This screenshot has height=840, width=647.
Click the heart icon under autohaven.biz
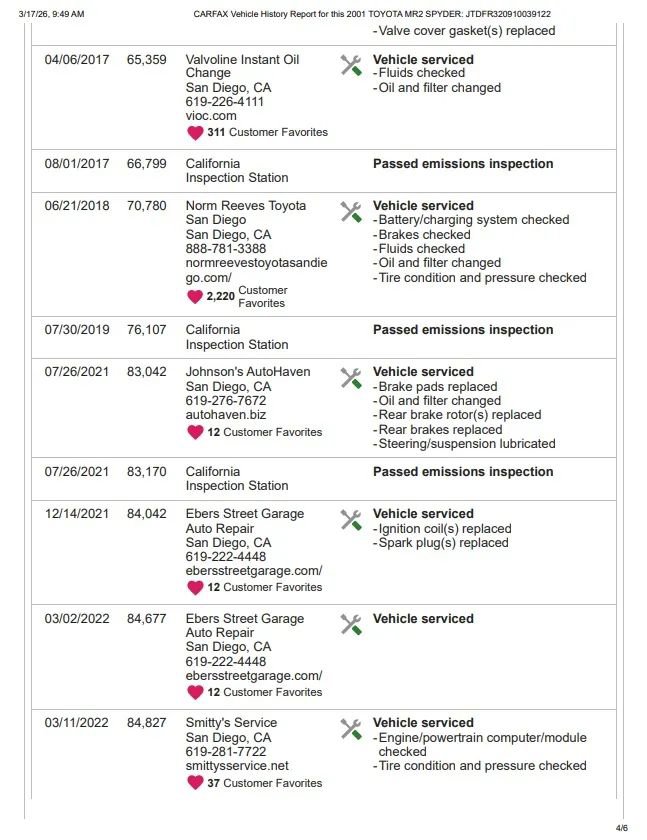pyautogui.click(x=195, y=432)
